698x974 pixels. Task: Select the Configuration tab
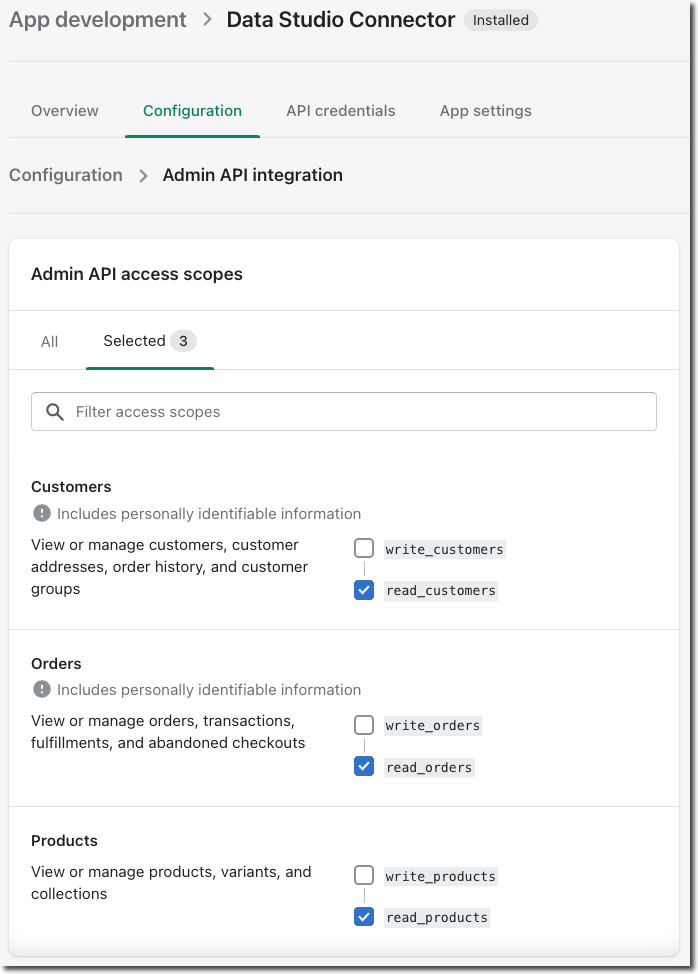pyautogui.click(x=193, y=111)
